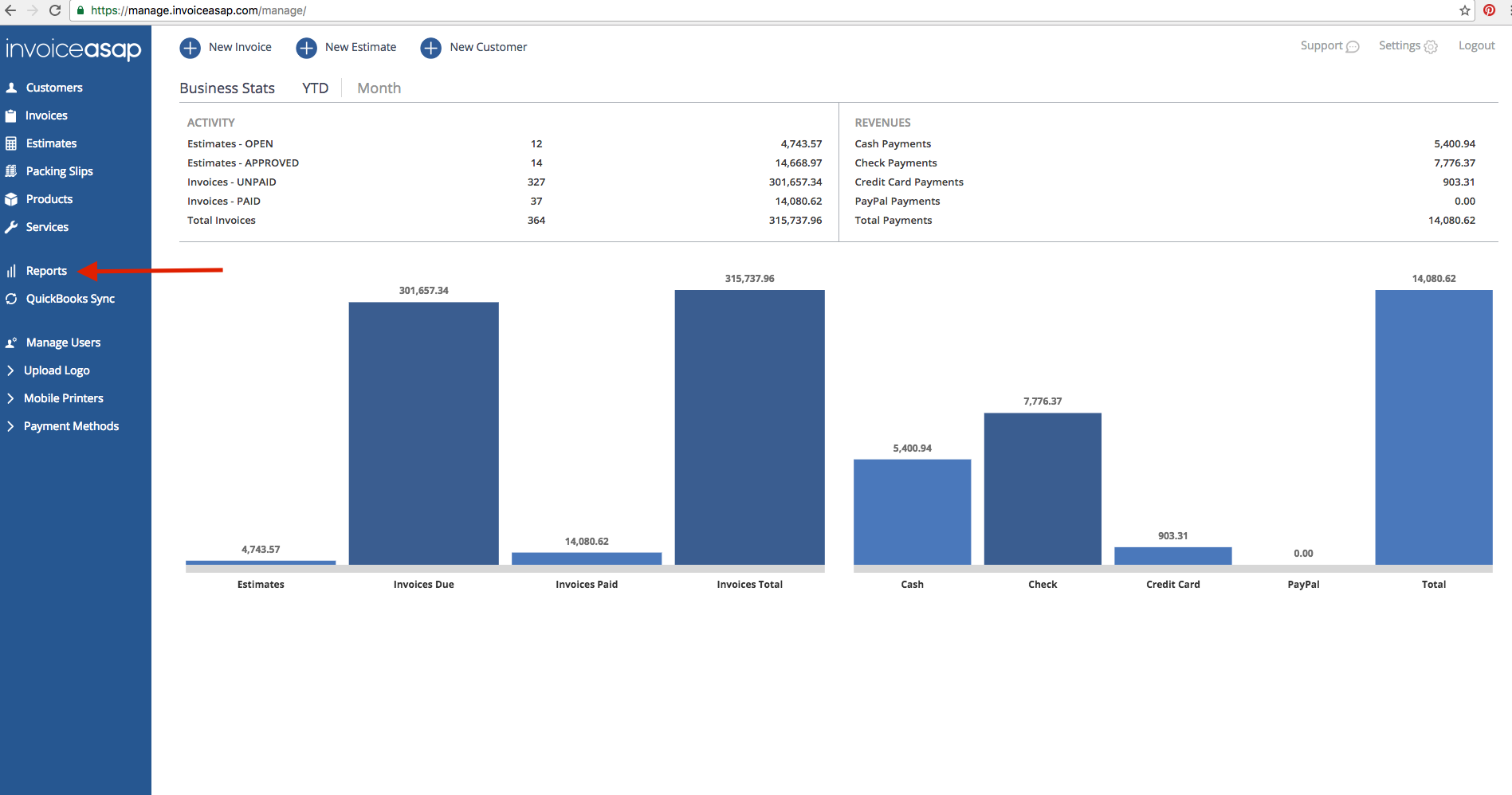Click the New Customer plus icon
1512x795 pixels.
click(430, 48)
